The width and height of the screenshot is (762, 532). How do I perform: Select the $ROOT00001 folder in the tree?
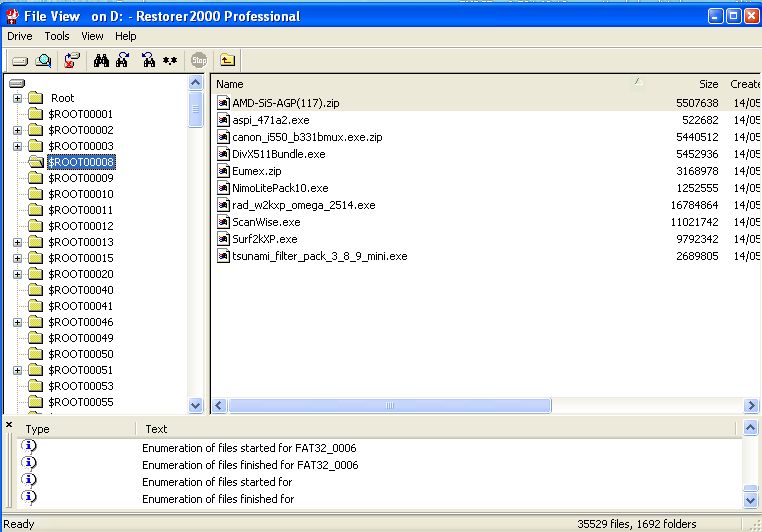tap(81, 114)
